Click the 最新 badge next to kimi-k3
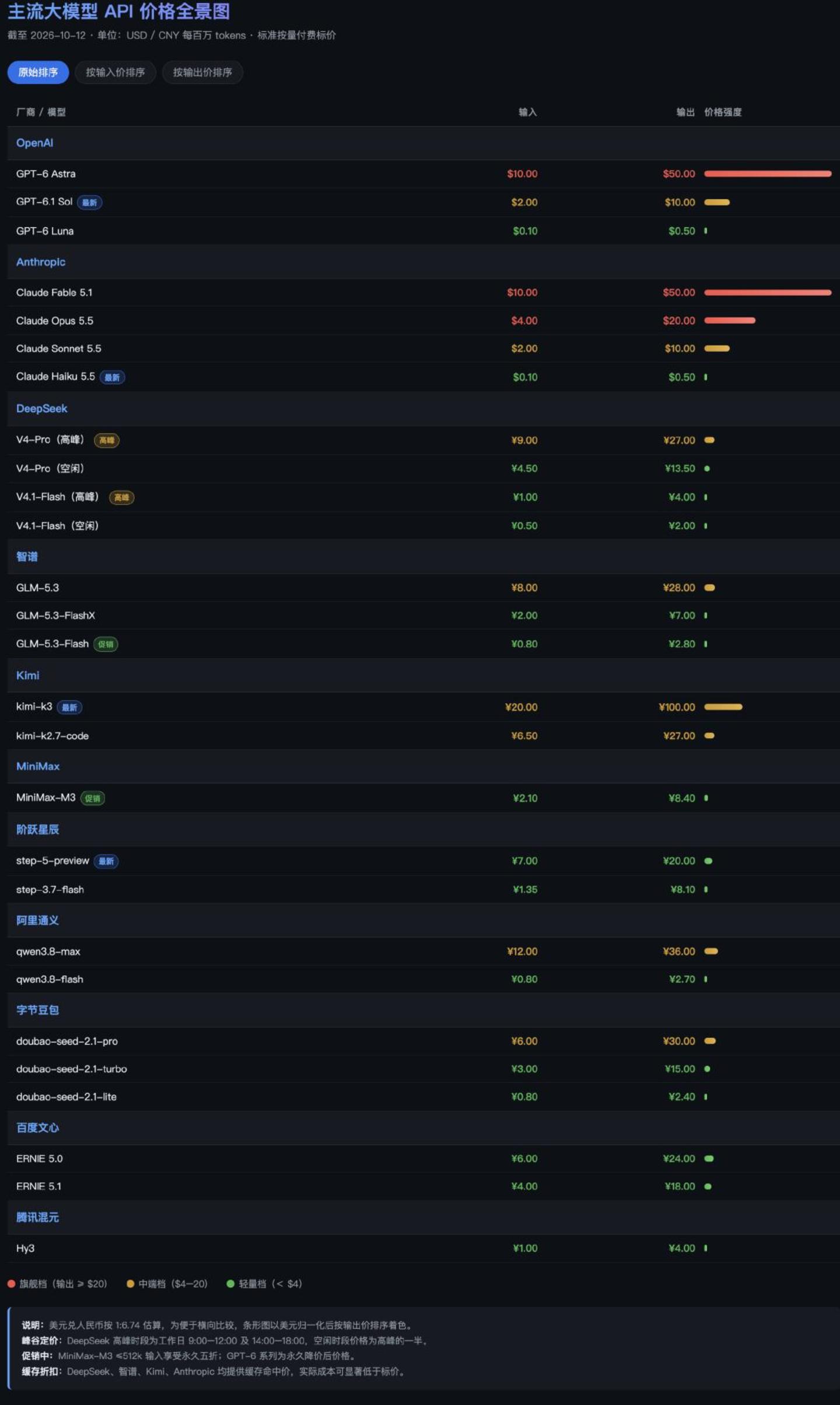 (x=69, y=707)
